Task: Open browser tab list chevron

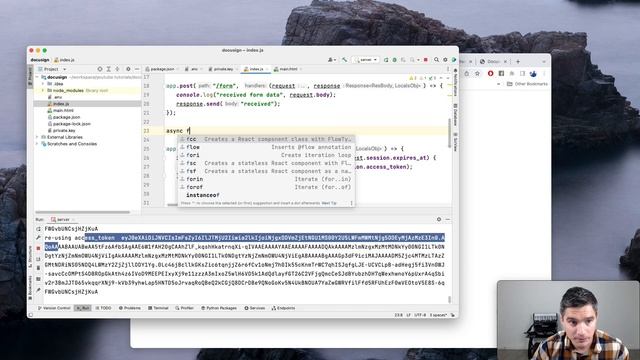Action: 544,62
